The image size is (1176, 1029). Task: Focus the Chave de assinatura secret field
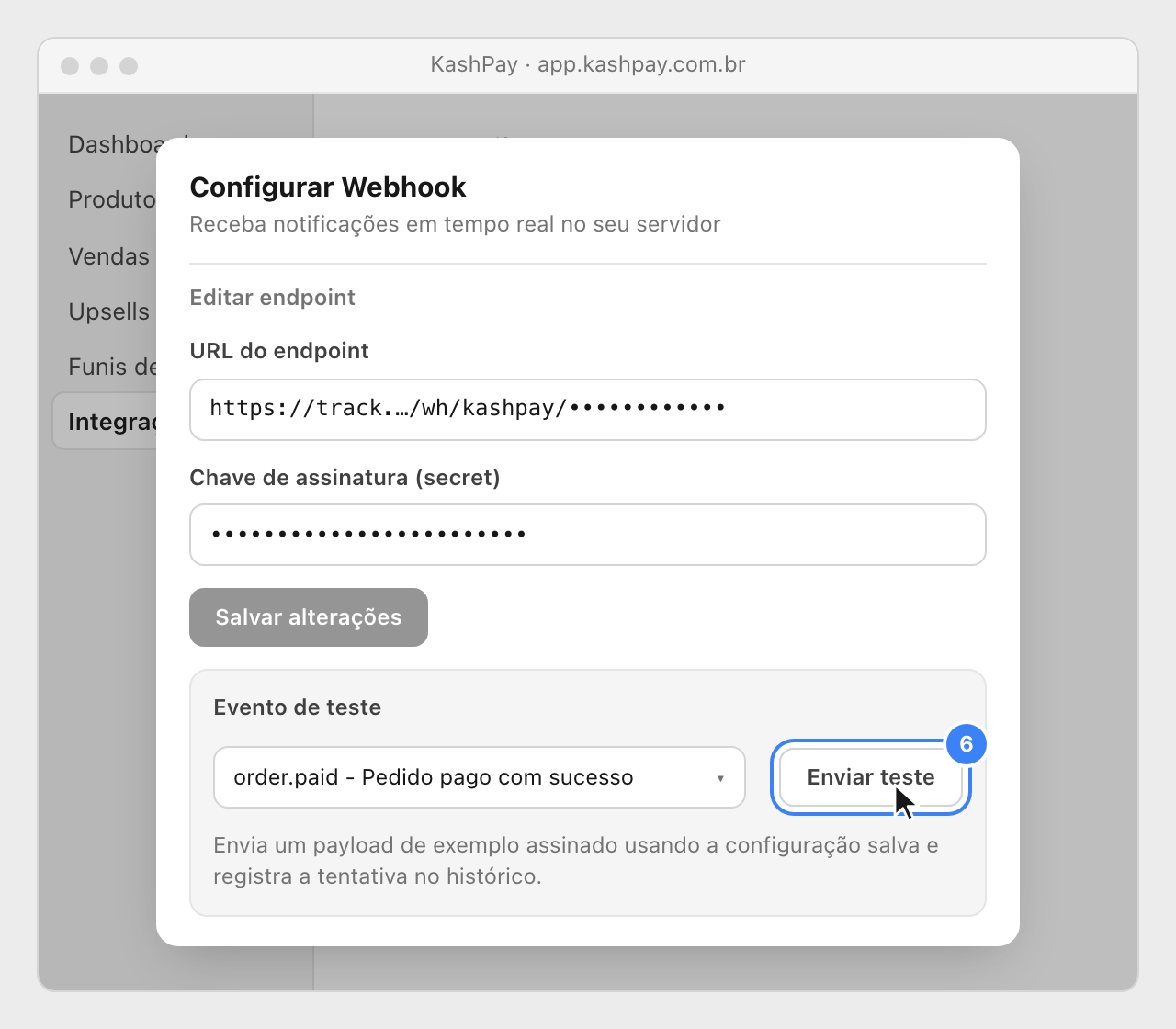pos(588,535)
